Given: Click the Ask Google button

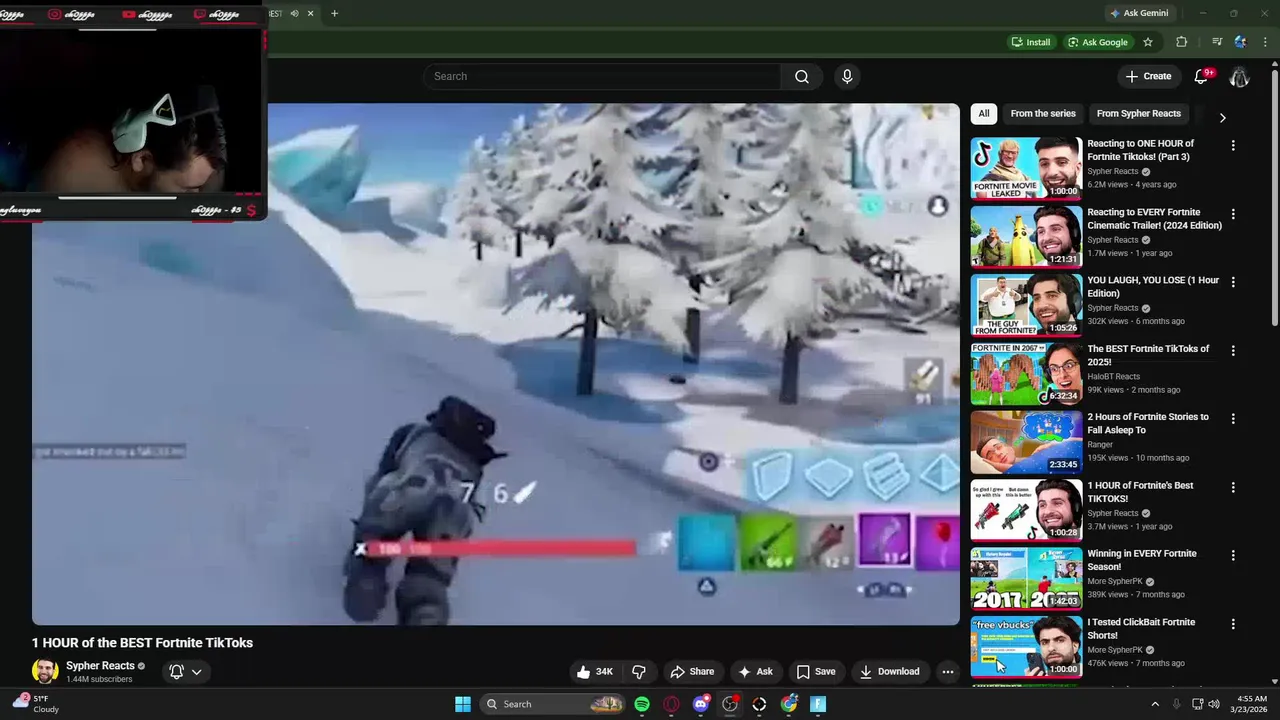Looking at the screenshot, I should [1097, 42].
